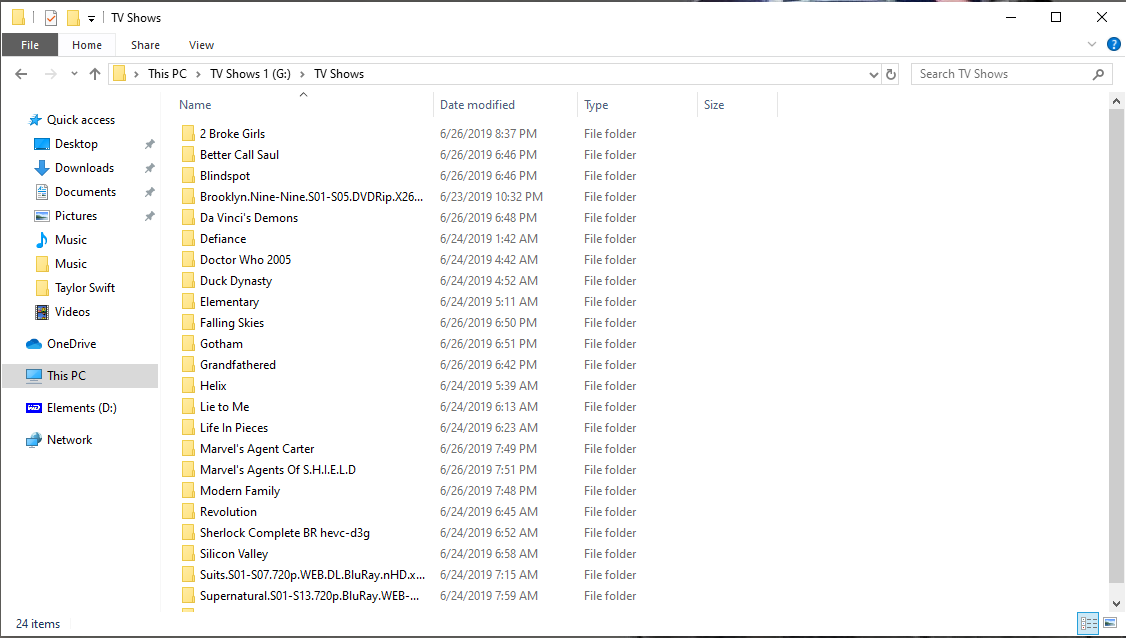This screenshot has width=1126, height=638.
Task: Click the TV Shows breadcrumb segment
Action: pyautogui.click(x=339, y=74)
